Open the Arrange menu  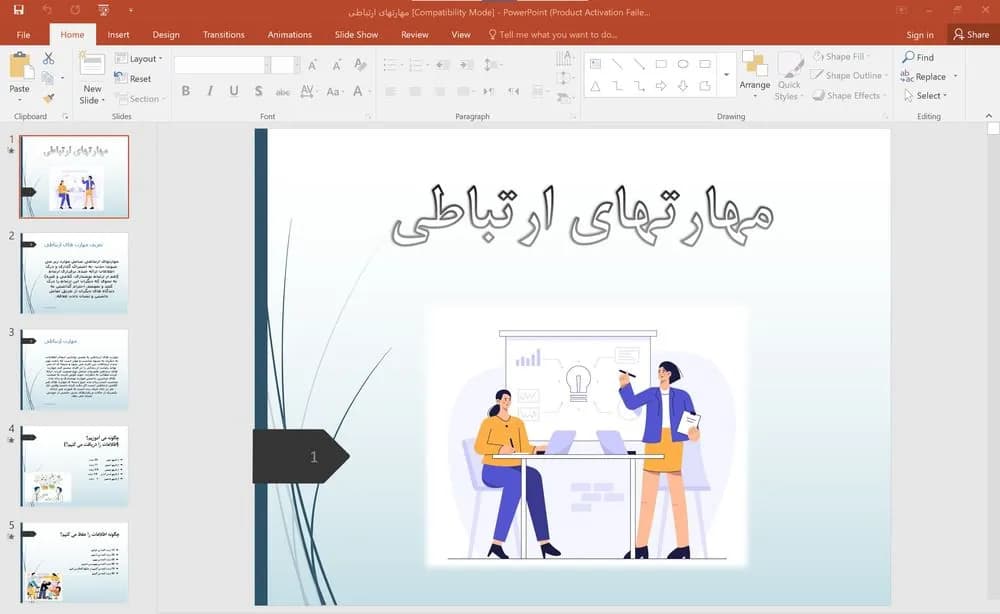(754, 75)
